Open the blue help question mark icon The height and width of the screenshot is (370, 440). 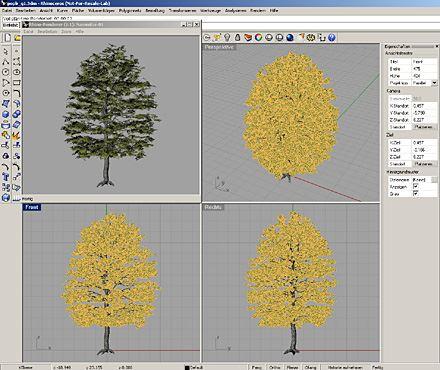332,37
